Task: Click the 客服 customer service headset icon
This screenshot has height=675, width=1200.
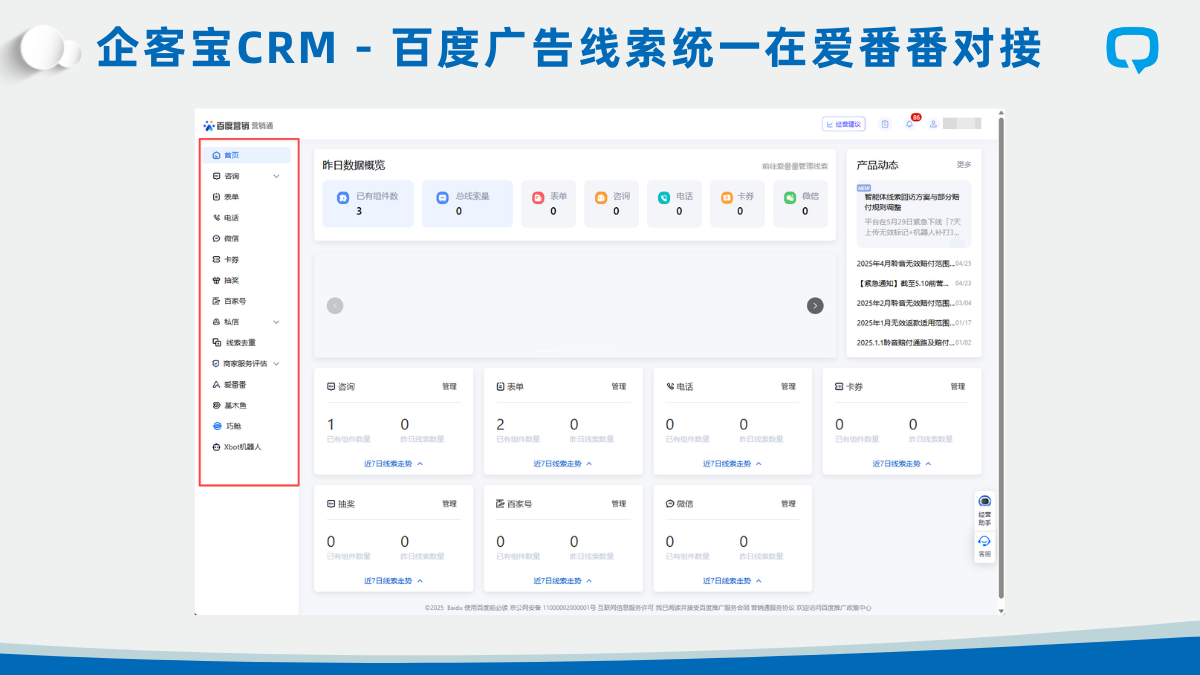Action: (984, 545)
